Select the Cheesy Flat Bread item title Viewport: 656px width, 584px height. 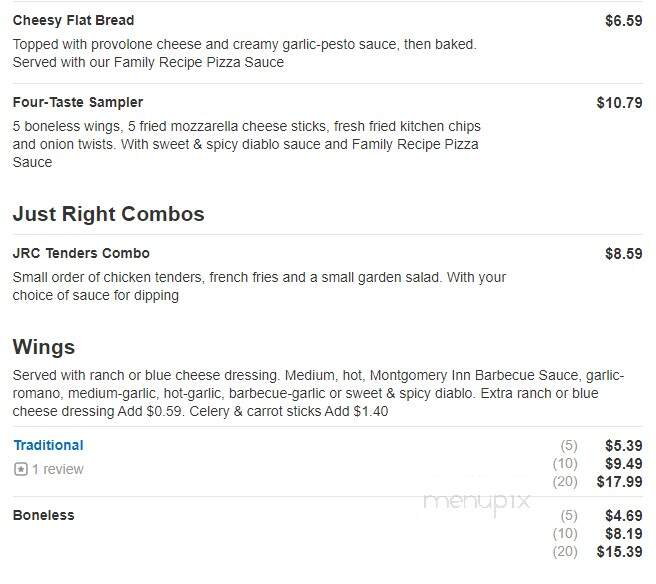point(74,20)
